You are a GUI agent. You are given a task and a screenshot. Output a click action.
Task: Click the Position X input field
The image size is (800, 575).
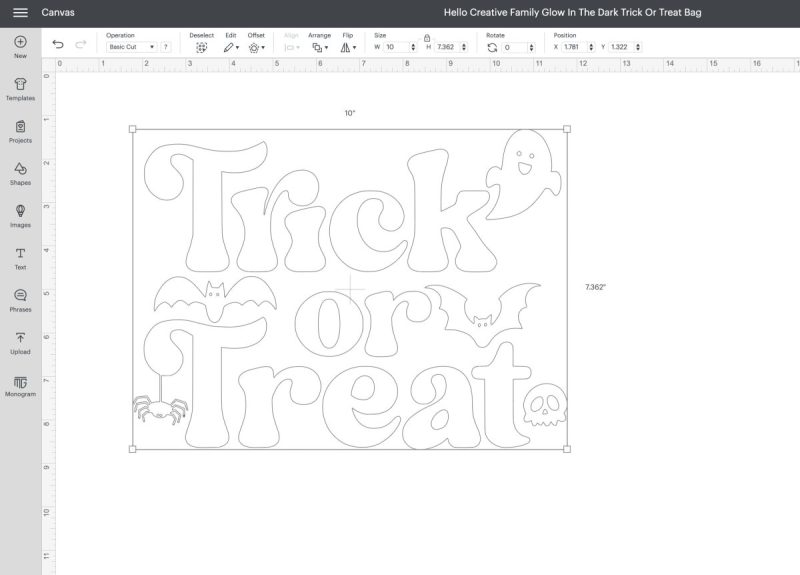coord(574,47)
